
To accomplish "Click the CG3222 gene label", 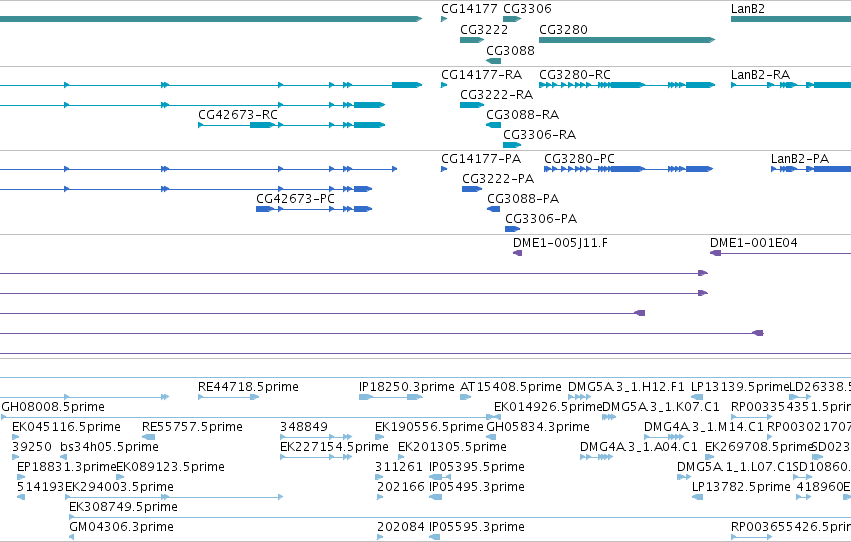I will tap(484, 30).
